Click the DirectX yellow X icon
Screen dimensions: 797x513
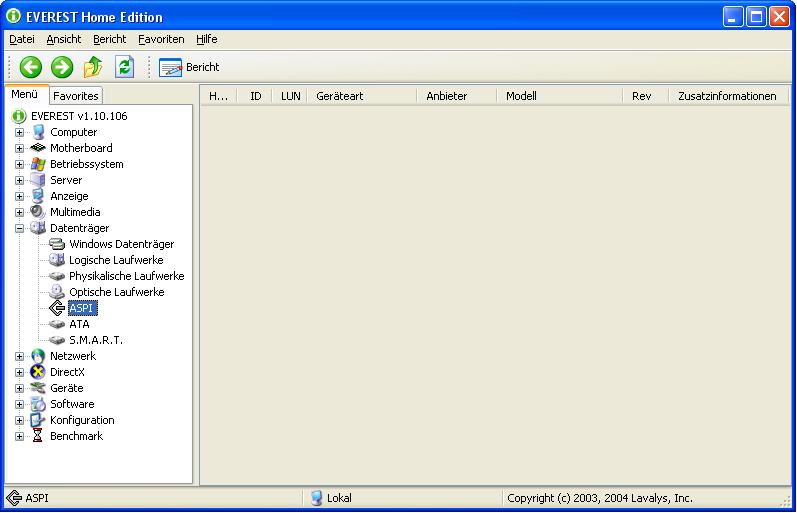[x=38, y=372]
